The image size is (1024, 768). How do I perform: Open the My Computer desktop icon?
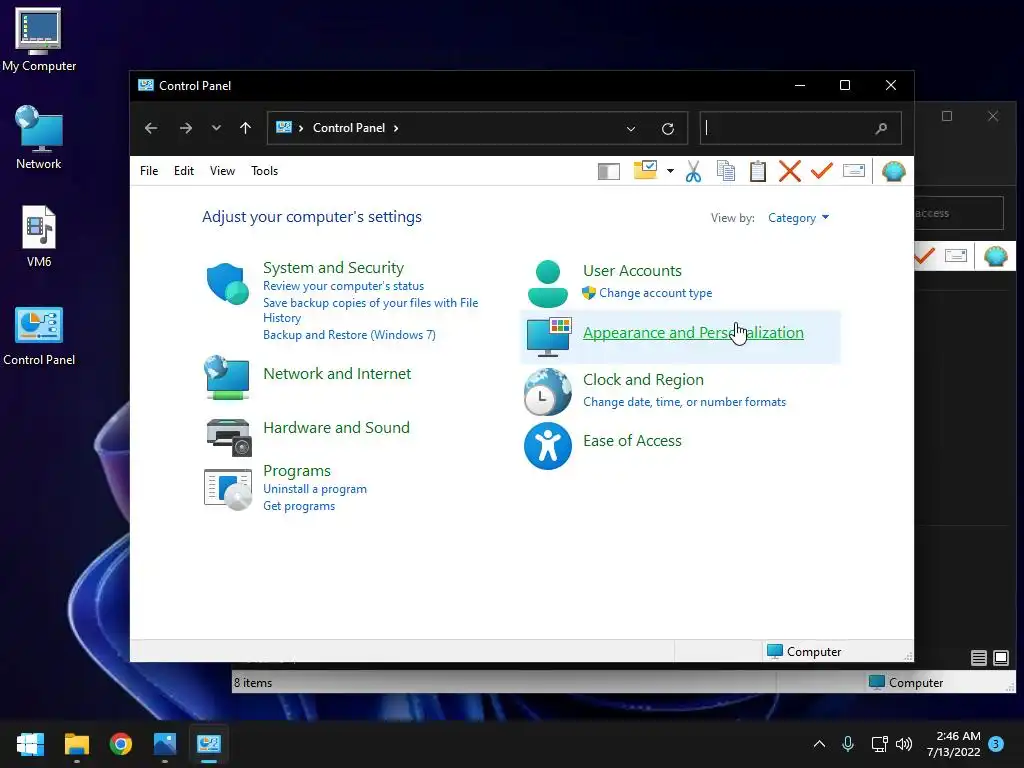[39, 40]
